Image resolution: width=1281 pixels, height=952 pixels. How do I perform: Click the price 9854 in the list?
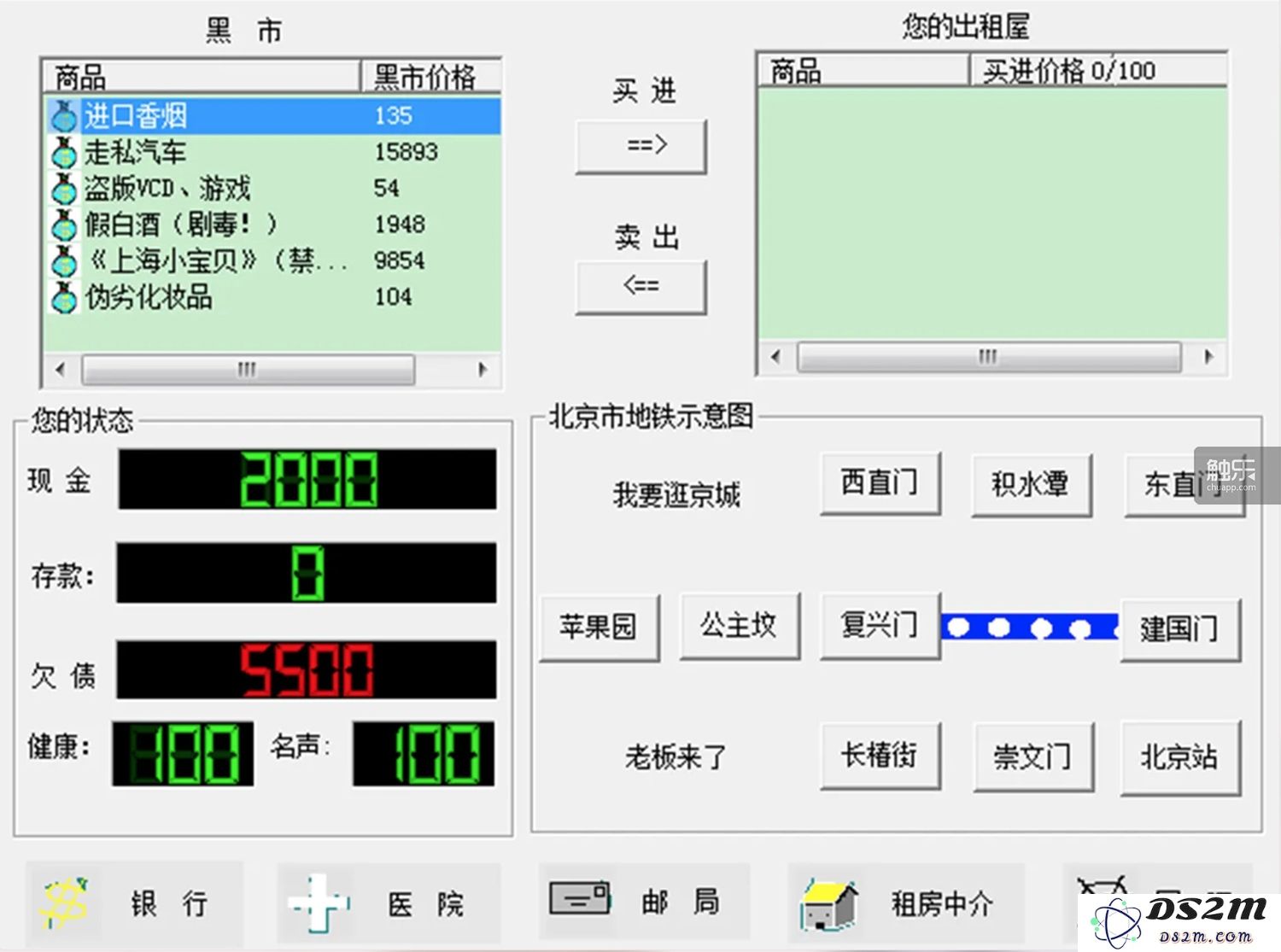point(400,261)
